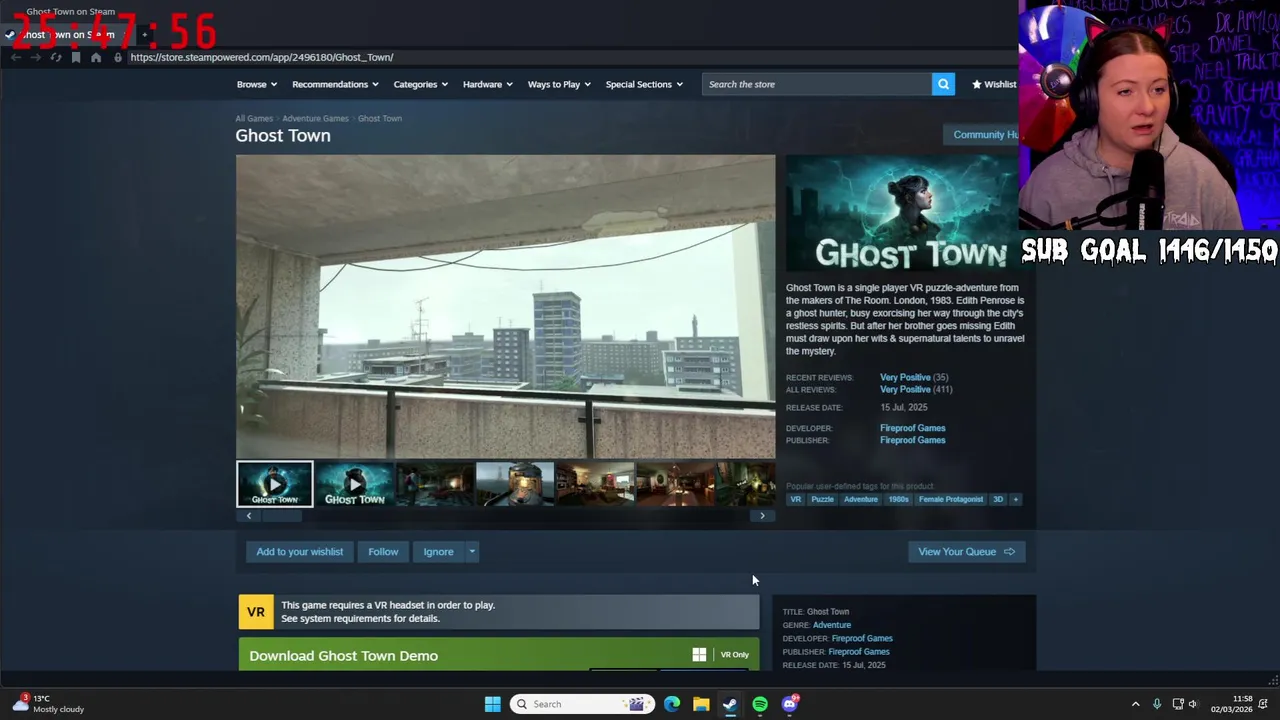Select the second Ghost Town trailer thumbnail
The height and width of the screenshot is (720, 1280).
click(x=355, y=484)
